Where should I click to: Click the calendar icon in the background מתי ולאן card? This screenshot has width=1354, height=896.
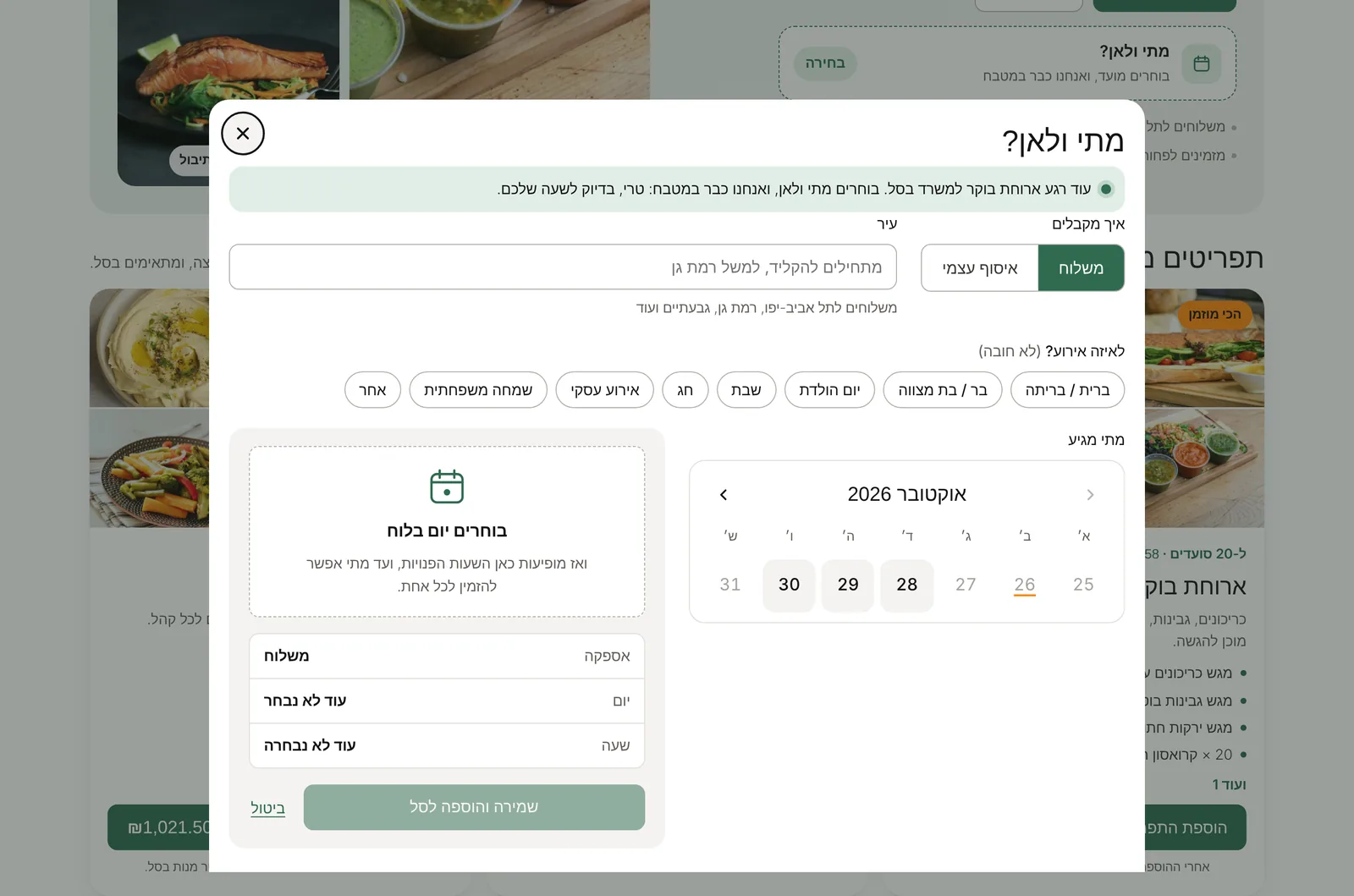tap(1201, 63)
